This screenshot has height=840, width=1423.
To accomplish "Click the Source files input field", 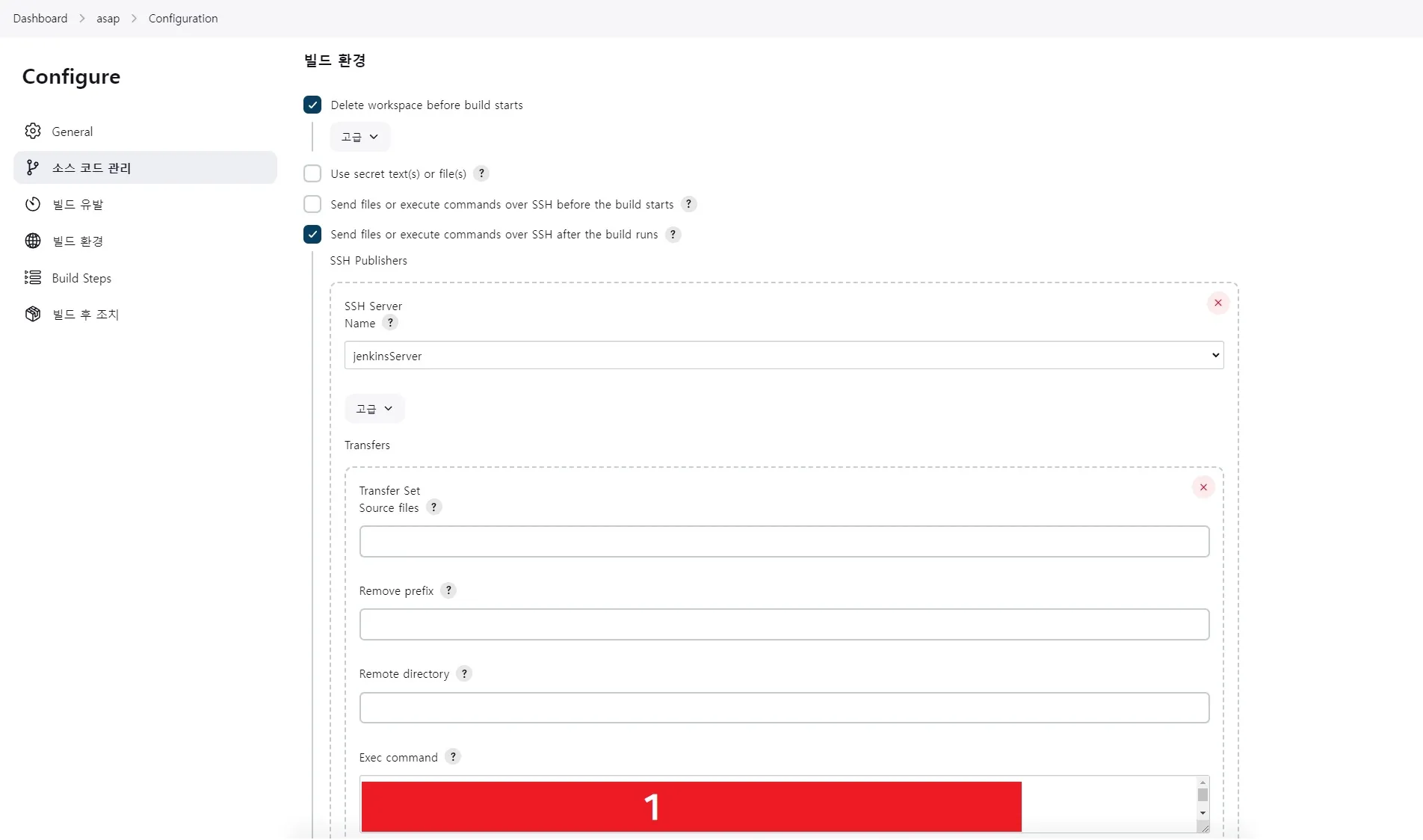I will point(783,541).
